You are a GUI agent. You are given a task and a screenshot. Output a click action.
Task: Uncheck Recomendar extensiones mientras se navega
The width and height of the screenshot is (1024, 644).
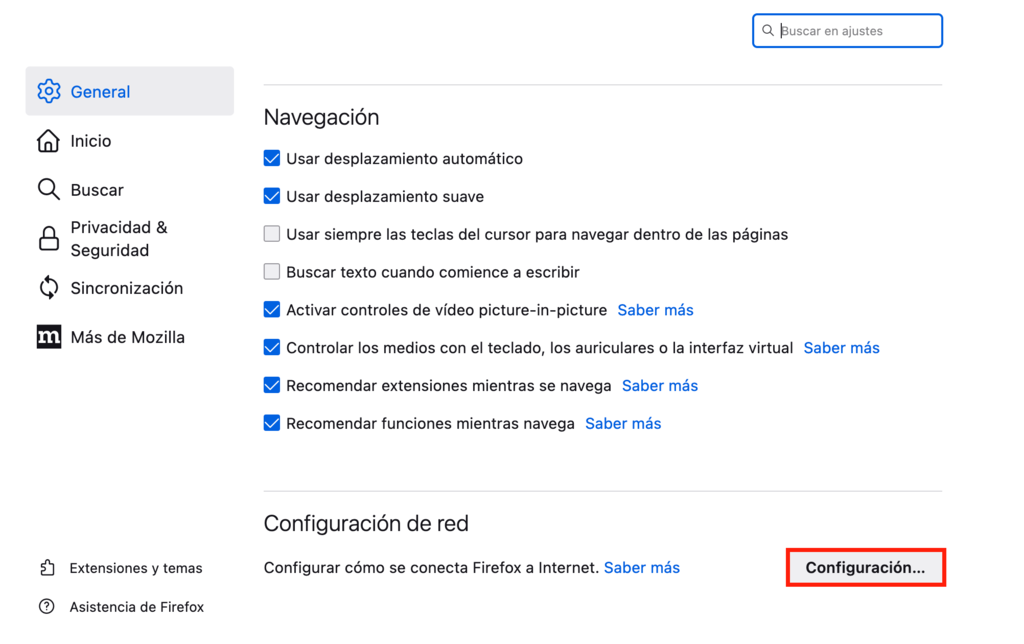click(x=271, y=385)
